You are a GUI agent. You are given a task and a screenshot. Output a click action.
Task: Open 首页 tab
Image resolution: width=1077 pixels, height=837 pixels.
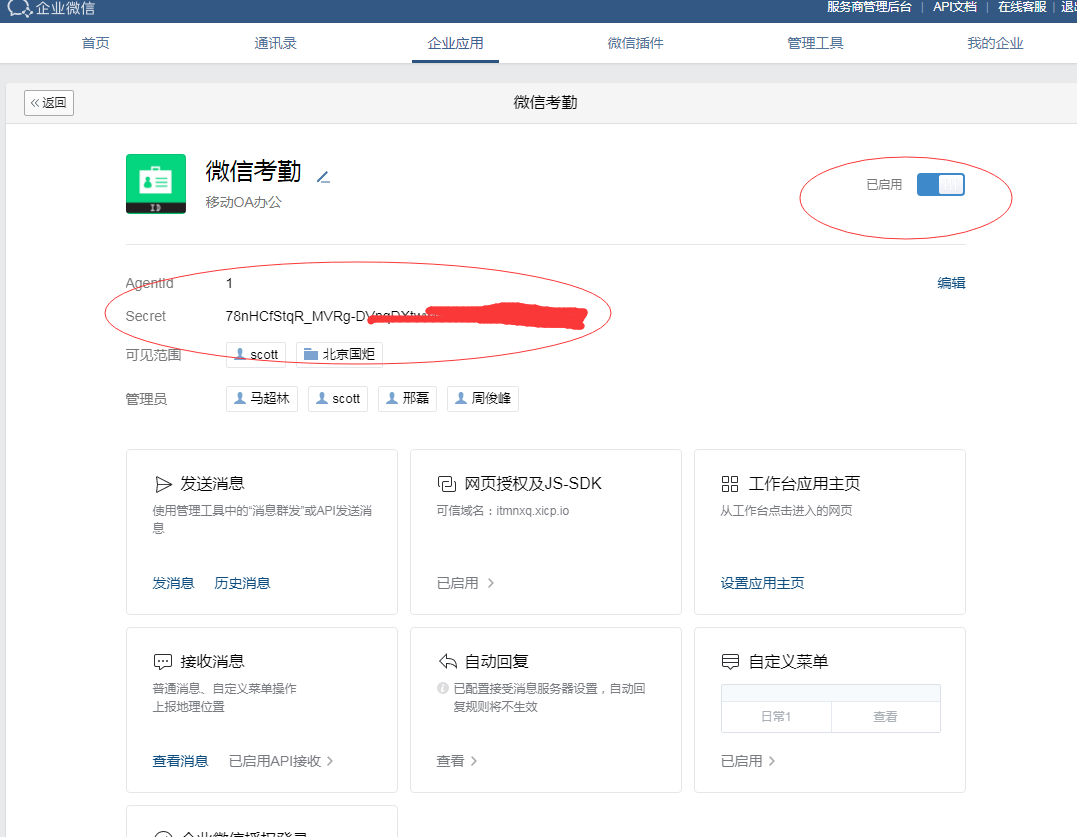point(95,43)
